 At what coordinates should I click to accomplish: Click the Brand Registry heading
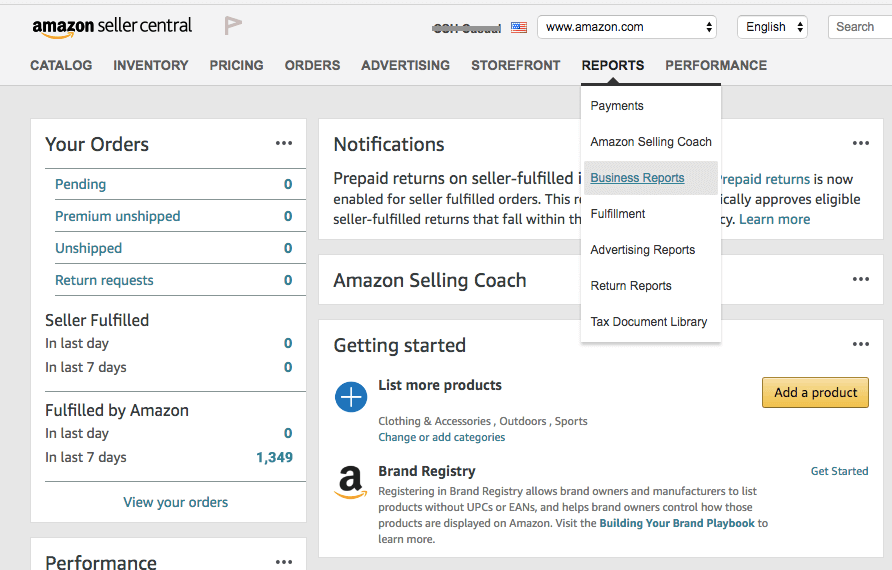pyautogui.click(x=427, y=471)
